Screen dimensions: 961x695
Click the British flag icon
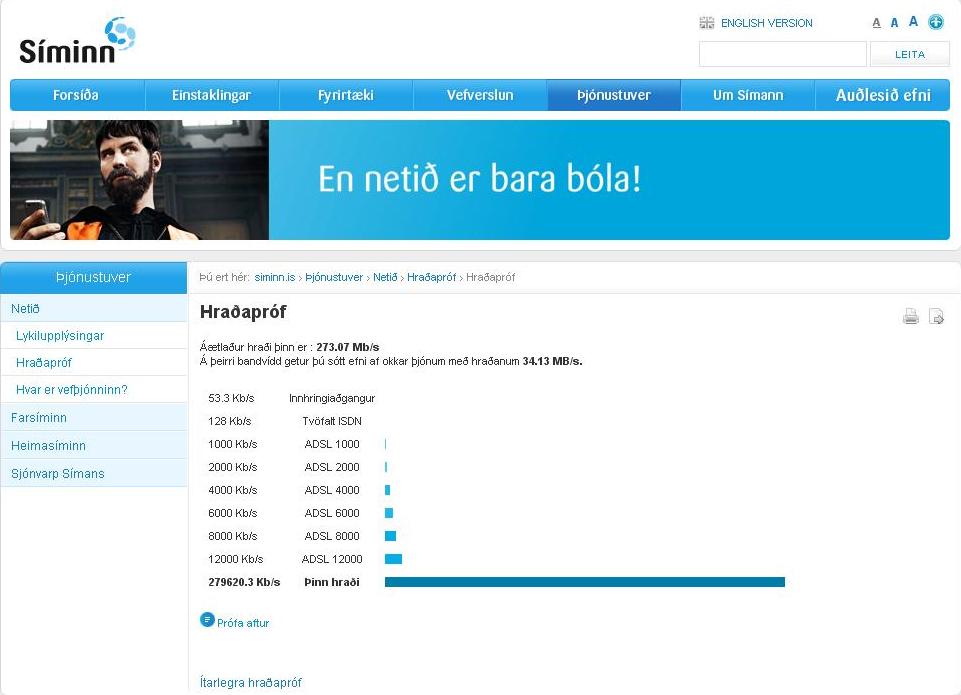tap(707, 23)
